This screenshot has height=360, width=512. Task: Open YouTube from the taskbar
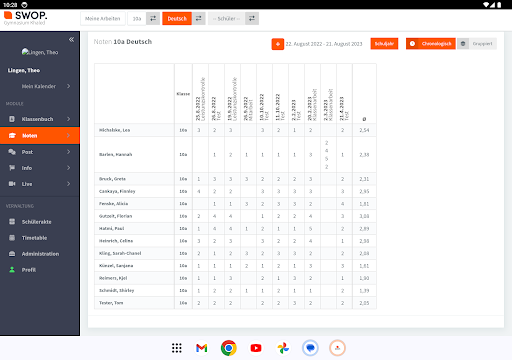coord(256,348)
